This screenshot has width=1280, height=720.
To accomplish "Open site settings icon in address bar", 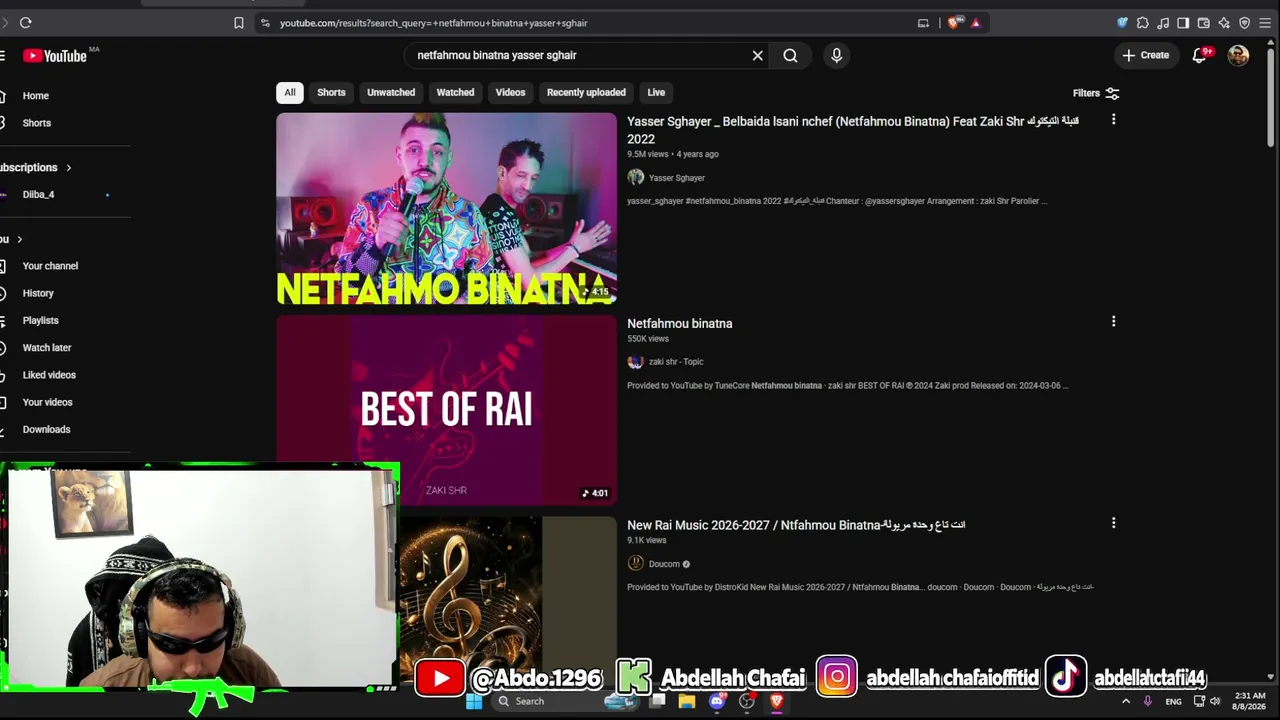I will [x=265, y=23].
